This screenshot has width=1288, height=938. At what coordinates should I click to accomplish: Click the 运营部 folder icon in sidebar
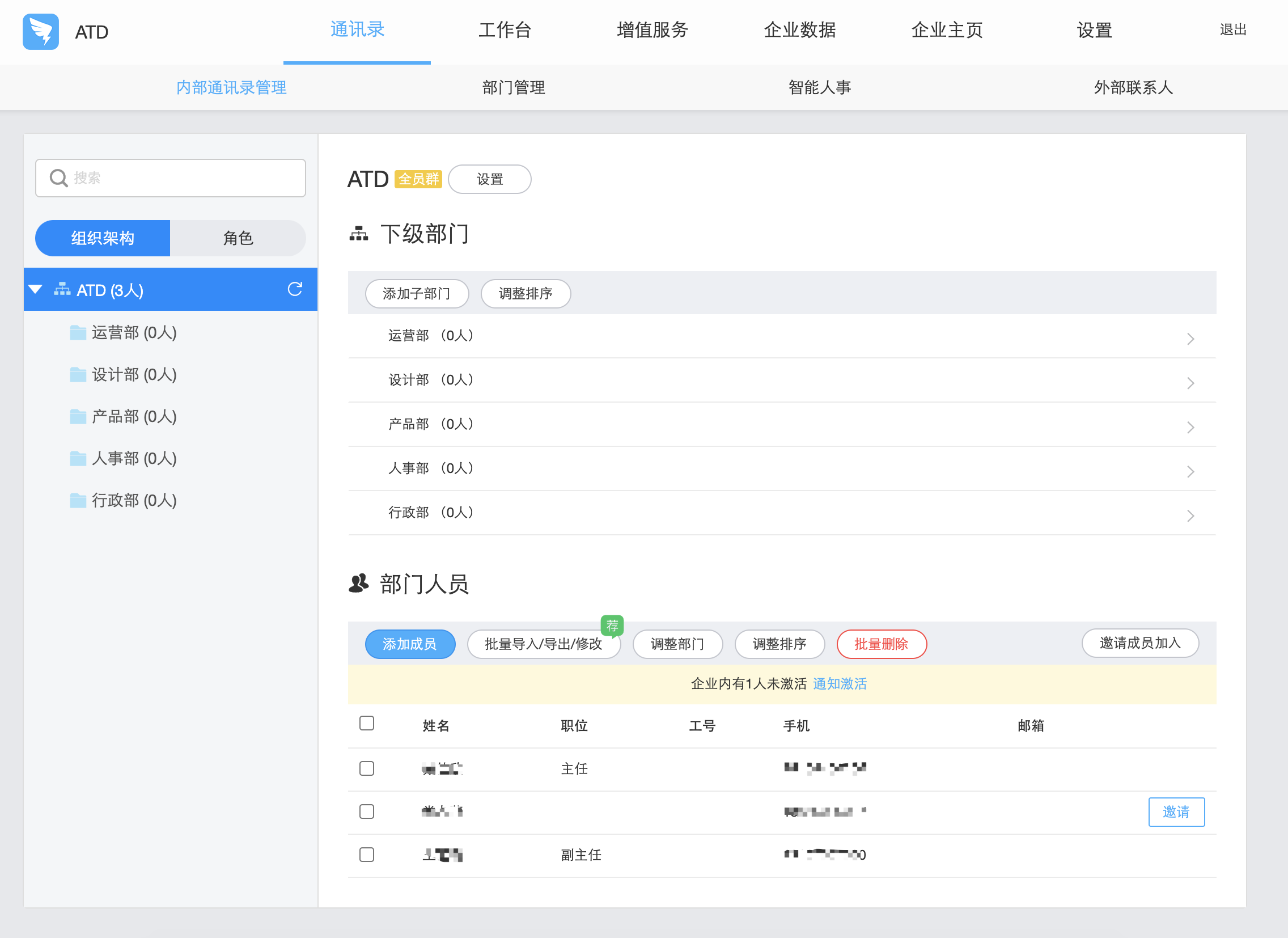(x=78, y=332)
